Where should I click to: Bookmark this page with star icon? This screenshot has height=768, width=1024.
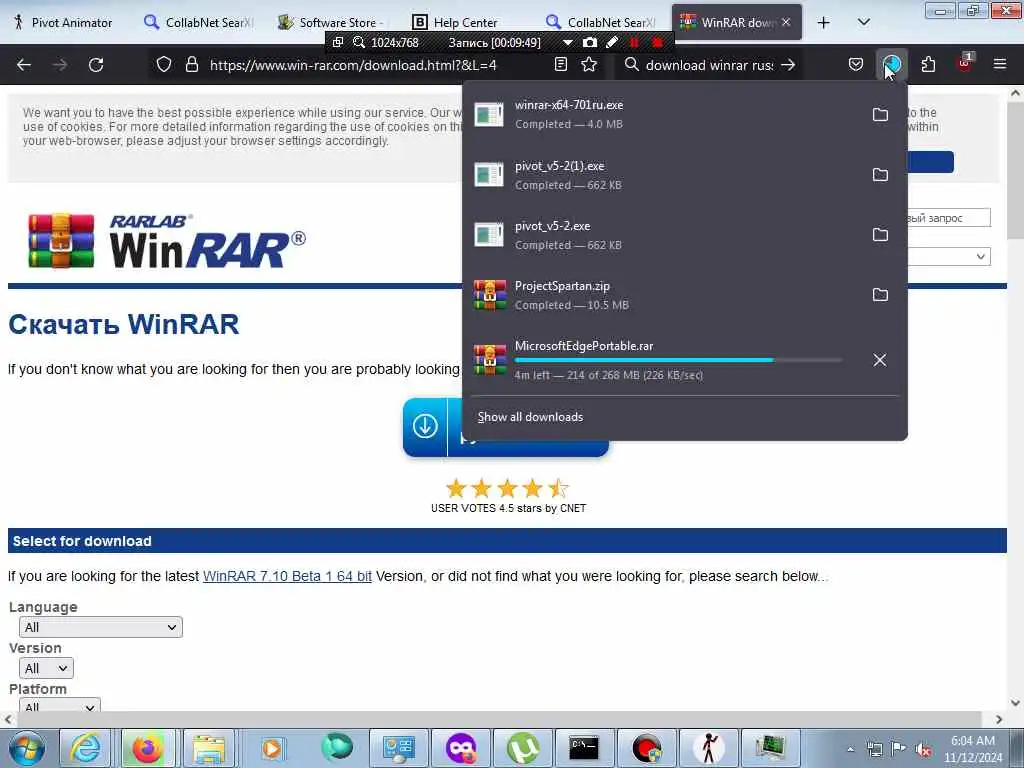pyautogui.click(x=589, y=65)
